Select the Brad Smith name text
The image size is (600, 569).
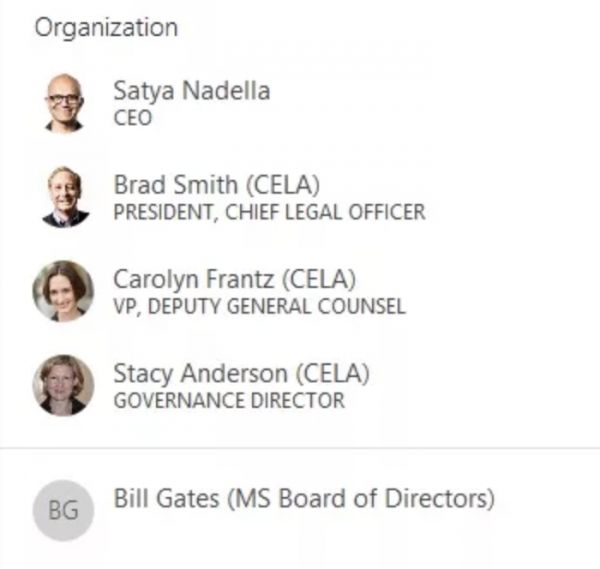pos(175,185)
